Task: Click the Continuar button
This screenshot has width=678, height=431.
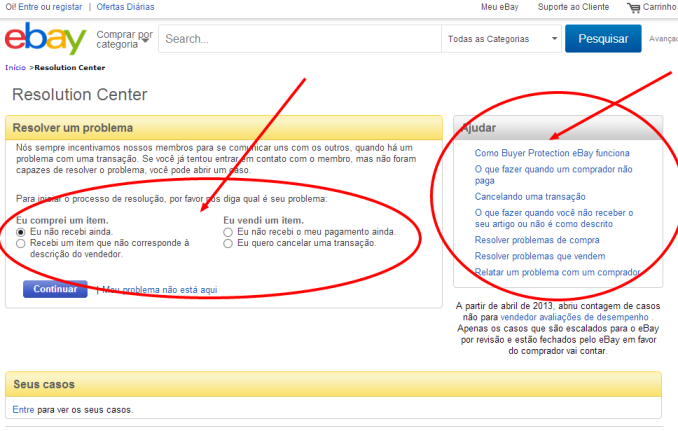Action: (55, 289)
